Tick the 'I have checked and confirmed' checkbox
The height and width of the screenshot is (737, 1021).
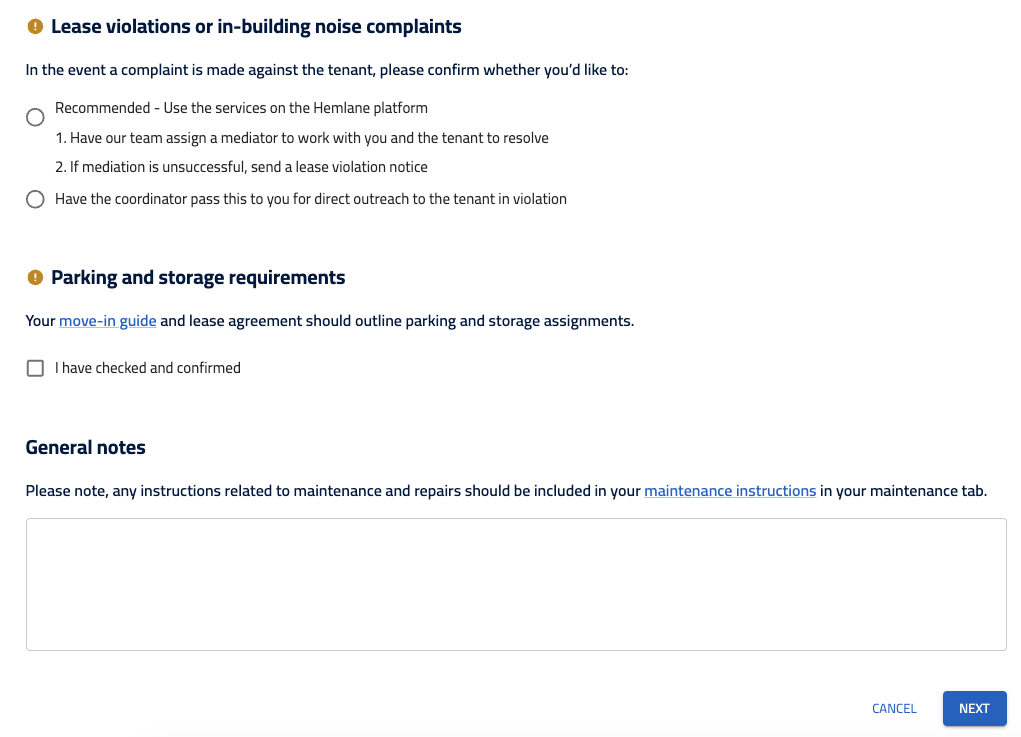35,368
